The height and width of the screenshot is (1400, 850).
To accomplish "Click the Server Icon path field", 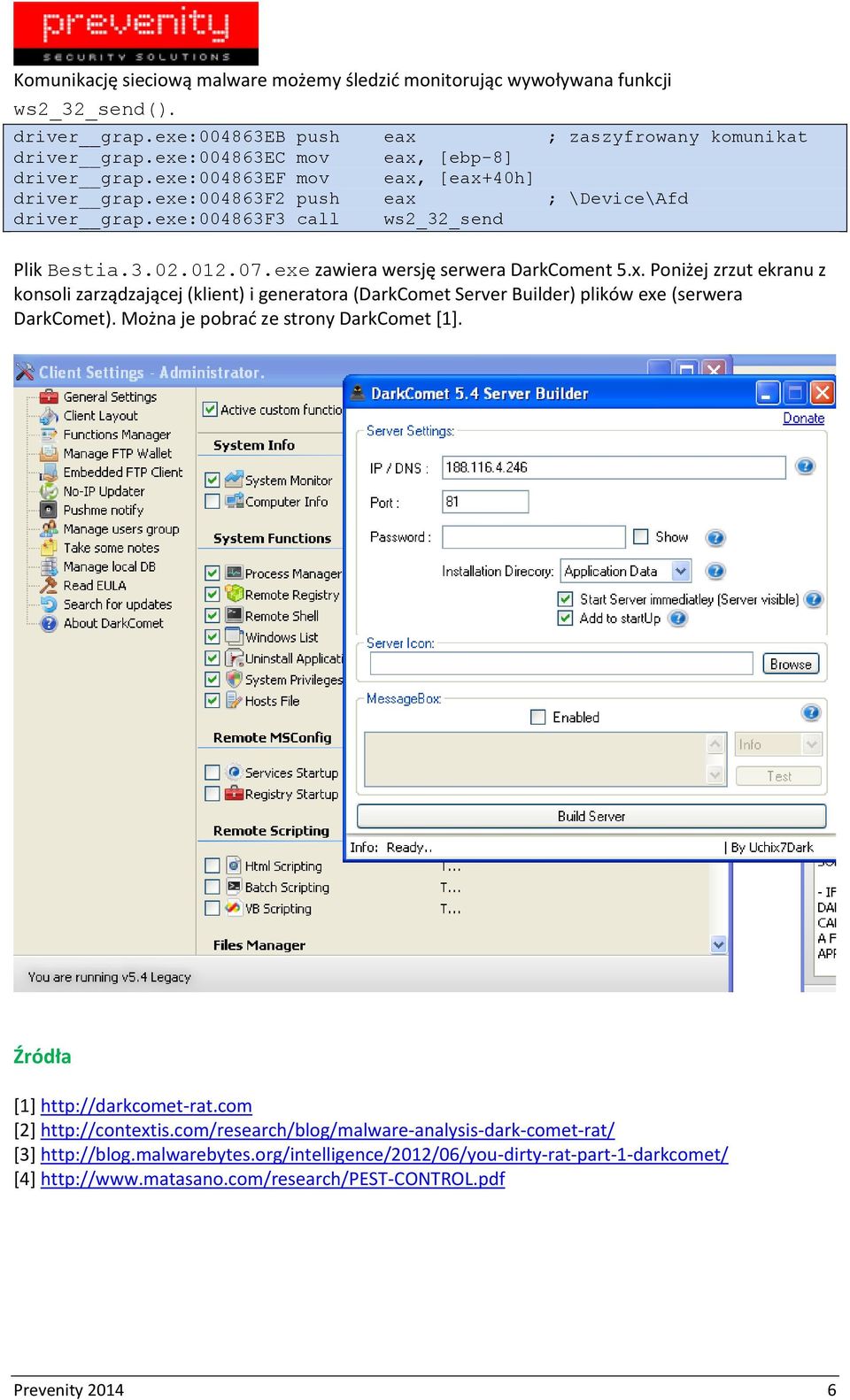I will pos(561,664).
